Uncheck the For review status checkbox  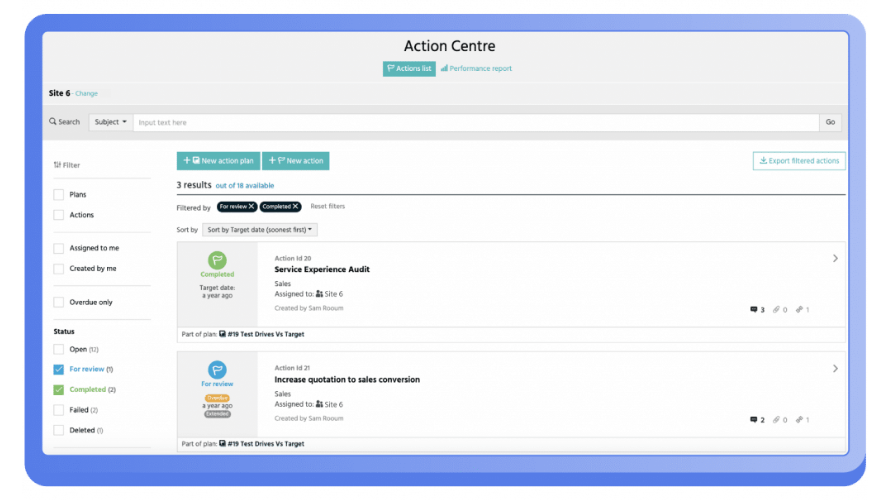click(58, 369)
